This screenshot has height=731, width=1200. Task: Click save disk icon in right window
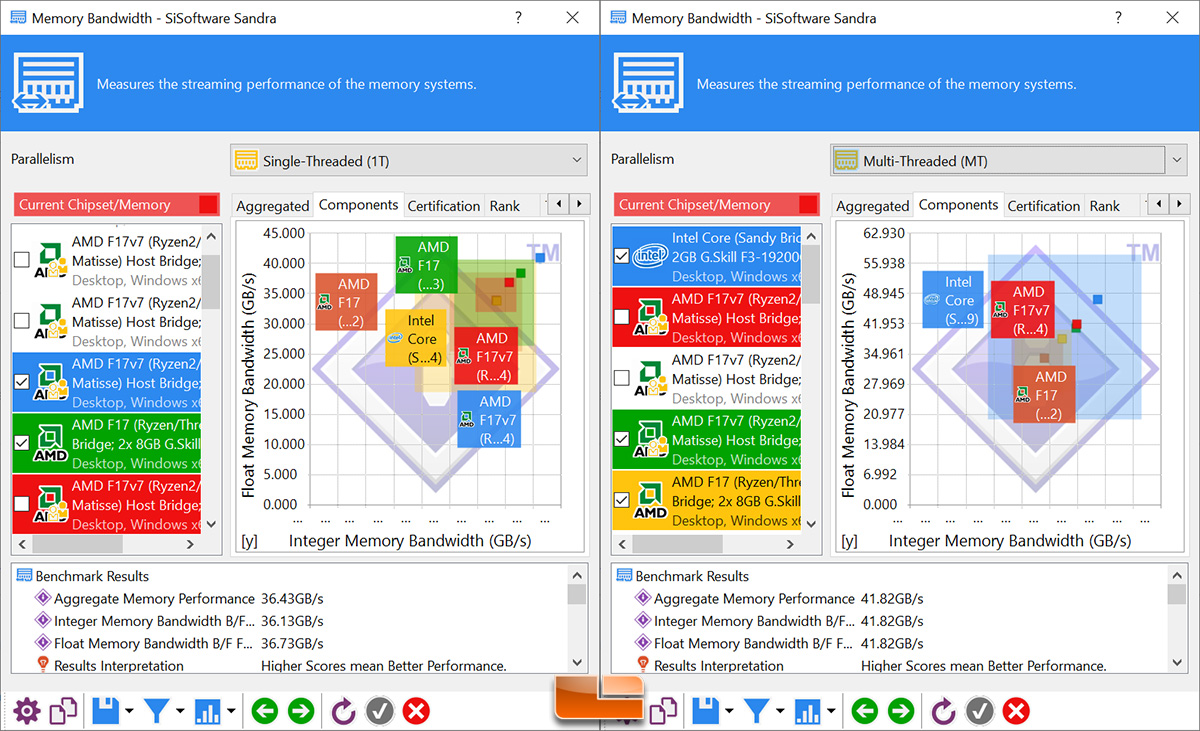tap(705, 711)
